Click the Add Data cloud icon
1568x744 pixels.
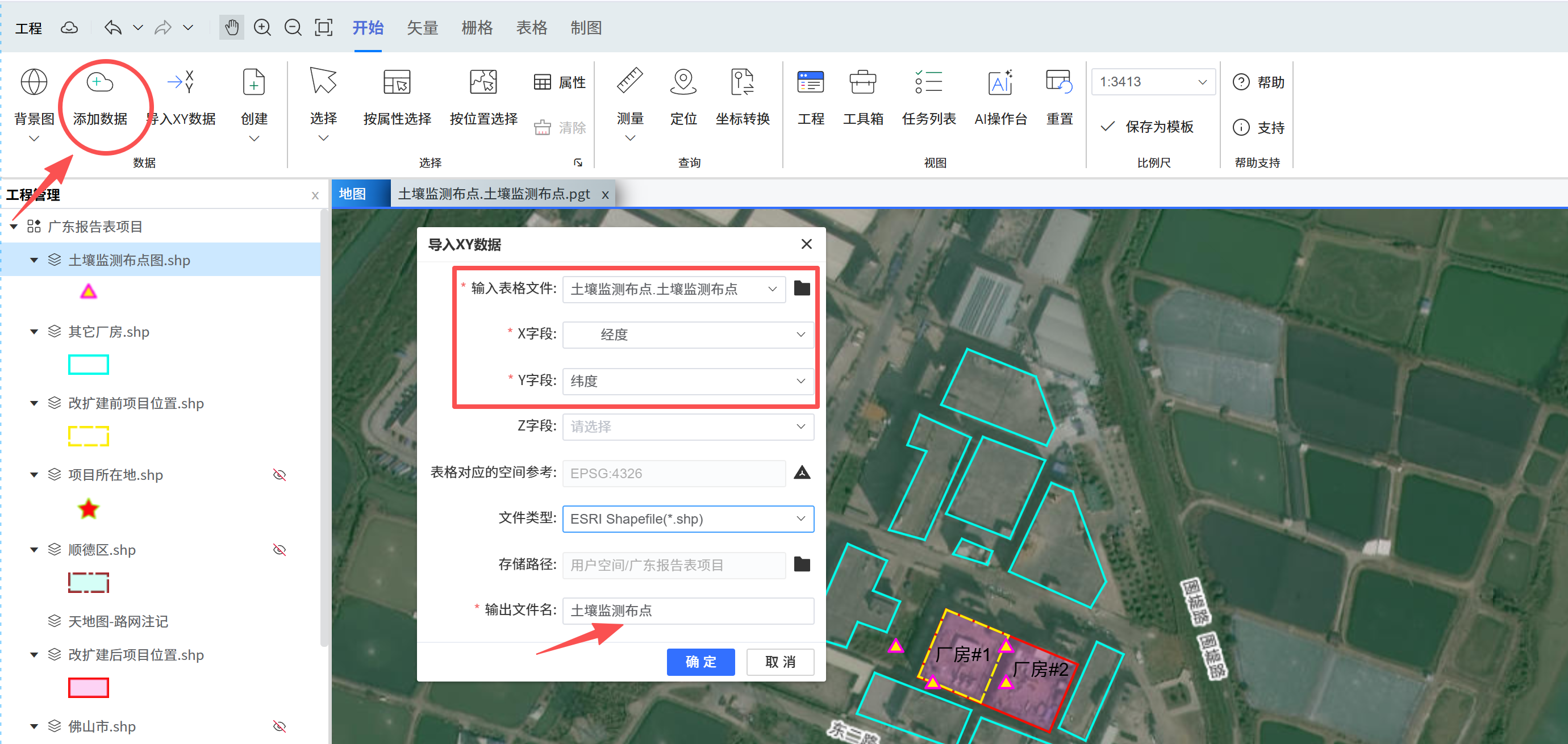tap(100, 82)
